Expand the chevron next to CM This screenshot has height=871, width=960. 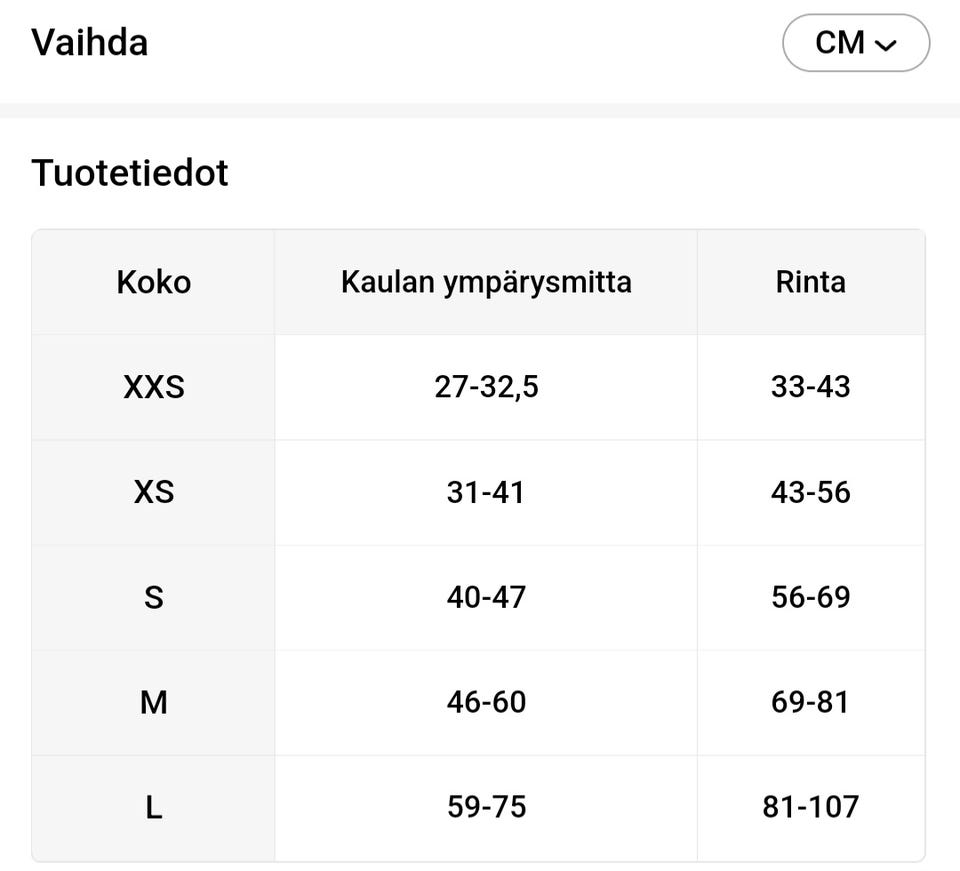(x=884, y=44)
